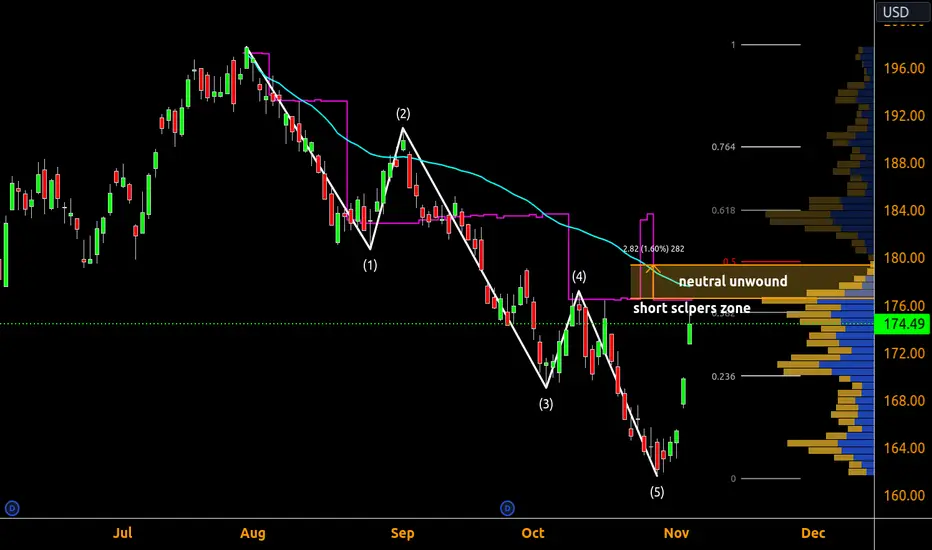The width and height of the screenshot is (932, 550).
Task: Click the current price label 174.49
Action: point(903,324)
